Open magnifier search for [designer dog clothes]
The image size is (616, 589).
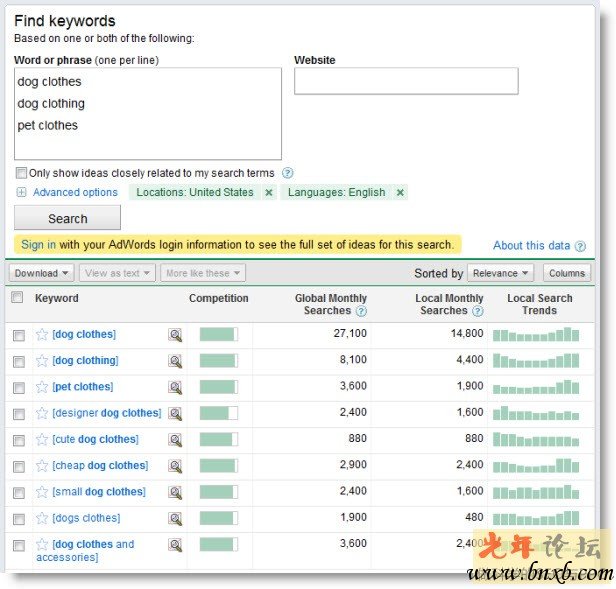[175, 414]
